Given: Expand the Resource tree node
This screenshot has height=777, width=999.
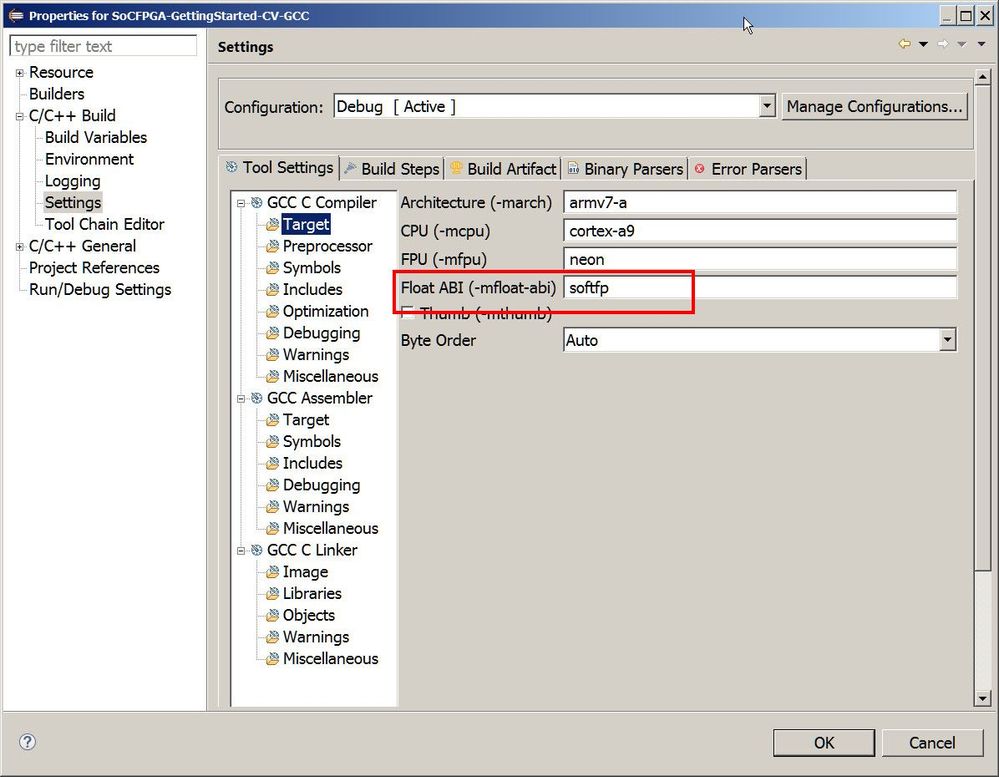Looking at the screenshot, I should click(x=20, y=73).
